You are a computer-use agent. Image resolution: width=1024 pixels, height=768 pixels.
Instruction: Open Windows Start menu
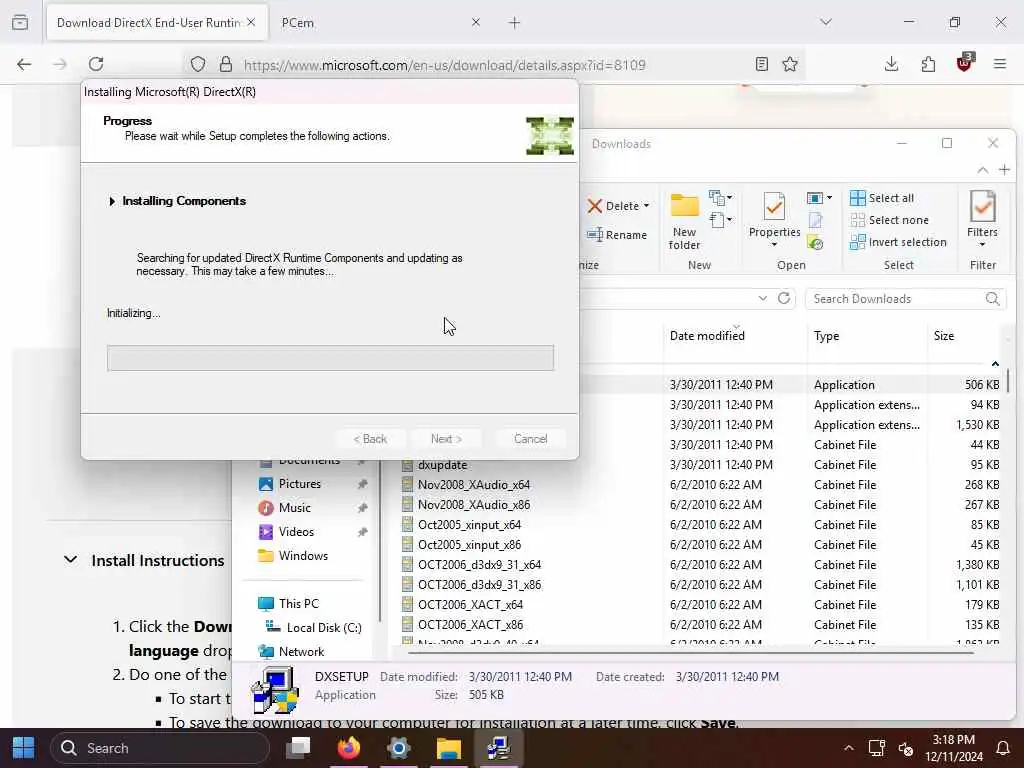point(24,748)
